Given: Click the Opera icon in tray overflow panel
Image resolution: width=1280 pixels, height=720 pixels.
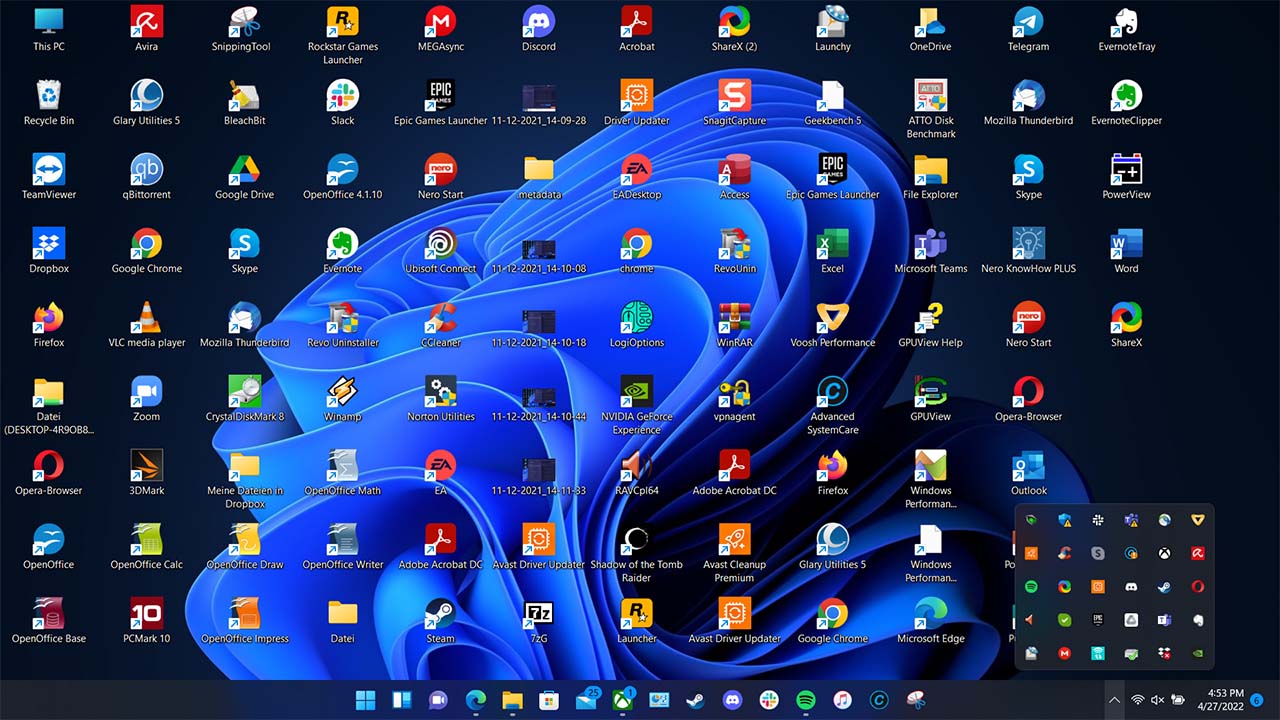Looking at the screenshot, I should [1197, 587].
